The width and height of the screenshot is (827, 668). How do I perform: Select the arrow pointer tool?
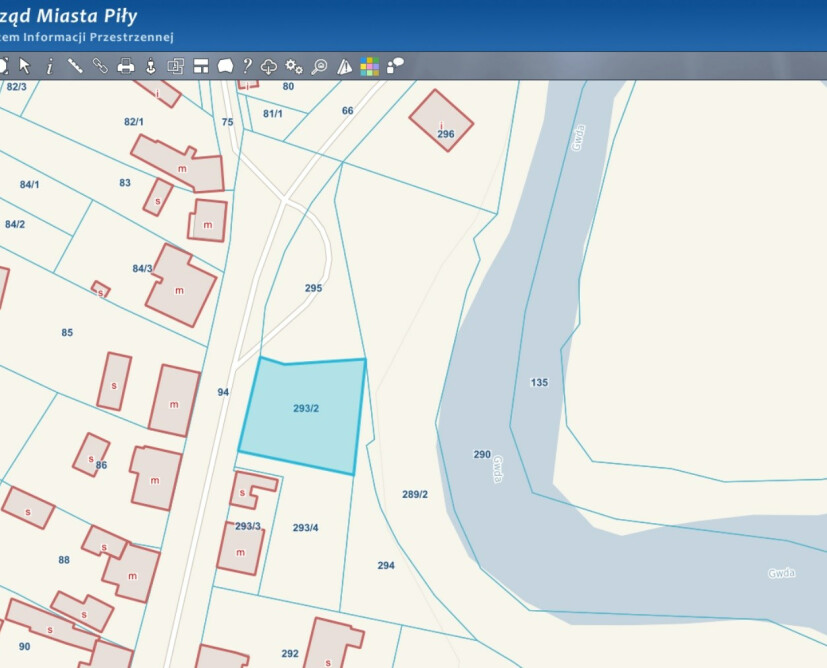coord(25,66)
